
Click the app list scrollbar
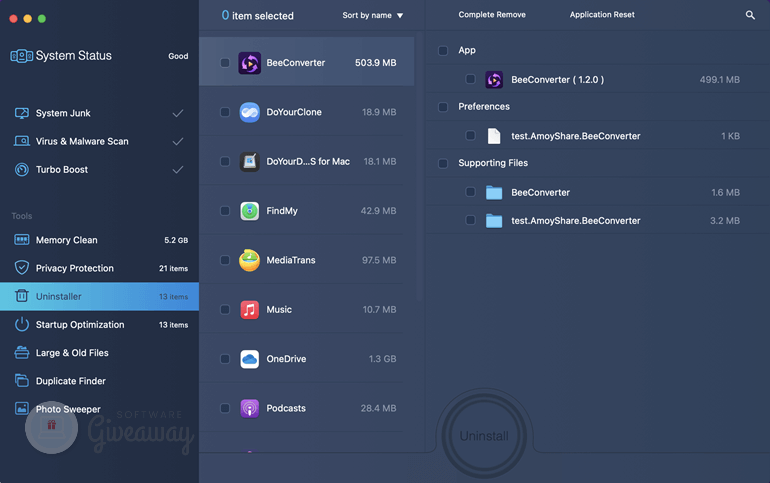419,167
